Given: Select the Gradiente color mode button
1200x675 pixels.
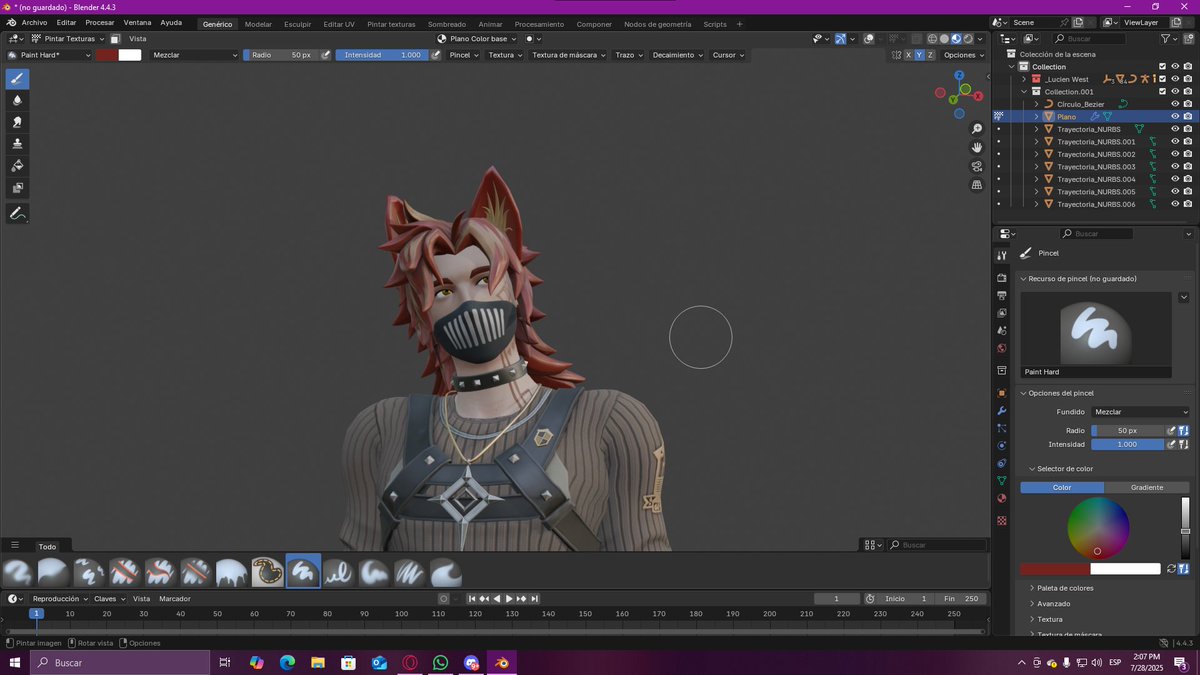Looking at the screenshot, I should [x=1147, y=487].
